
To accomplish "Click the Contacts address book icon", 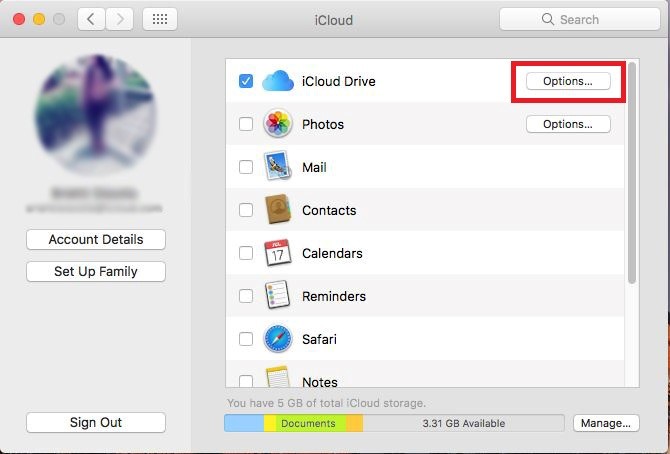I will coord(278,209).
